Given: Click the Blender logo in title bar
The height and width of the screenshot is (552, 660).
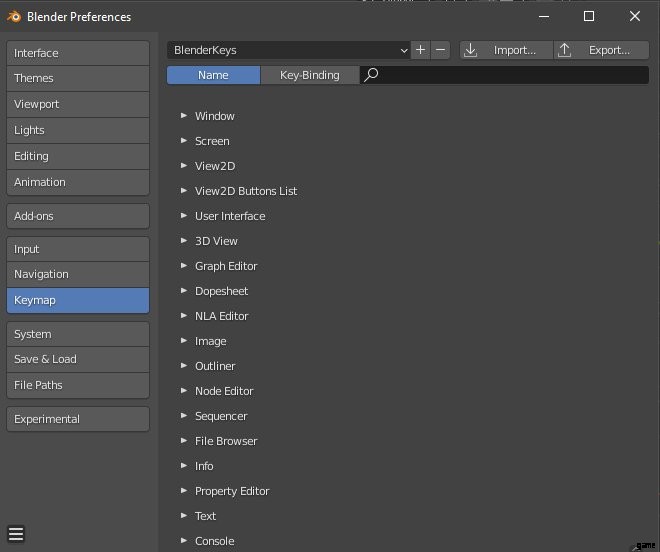Looking at the screenshot, I should coord(13,16).
